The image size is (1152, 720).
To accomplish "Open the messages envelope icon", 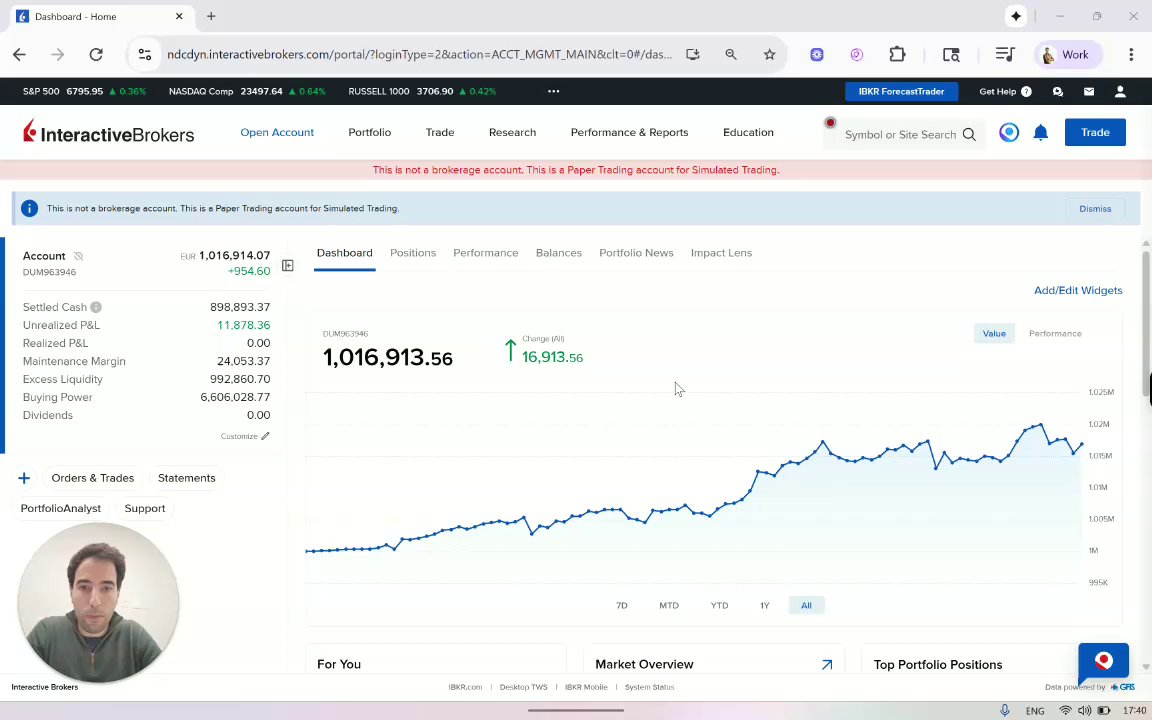I will click(x=1089, y=91).
